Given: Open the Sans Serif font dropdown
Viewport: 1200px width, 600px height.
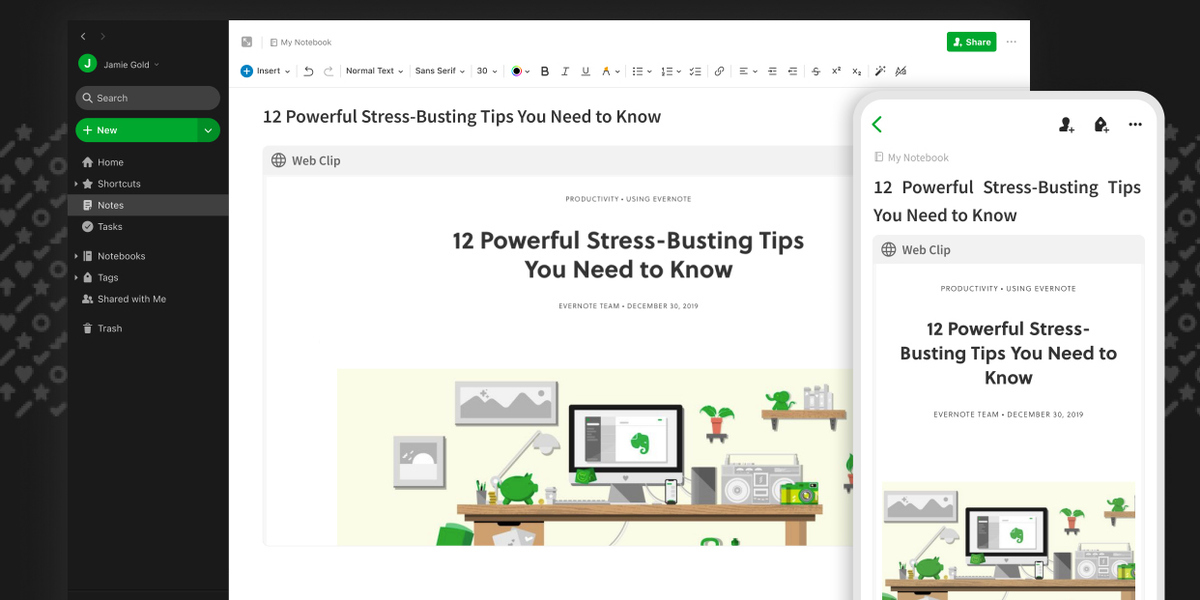Looking at the screenshot, I should (x=440, y=71).
